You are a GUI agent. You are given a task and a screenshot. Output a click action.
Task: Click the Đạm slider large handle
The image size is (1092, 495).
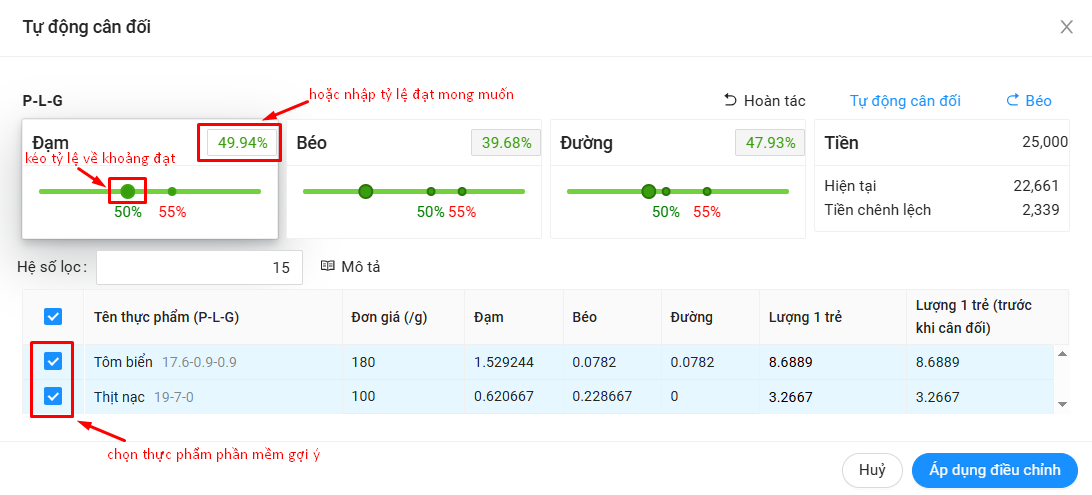coord(127,191)
